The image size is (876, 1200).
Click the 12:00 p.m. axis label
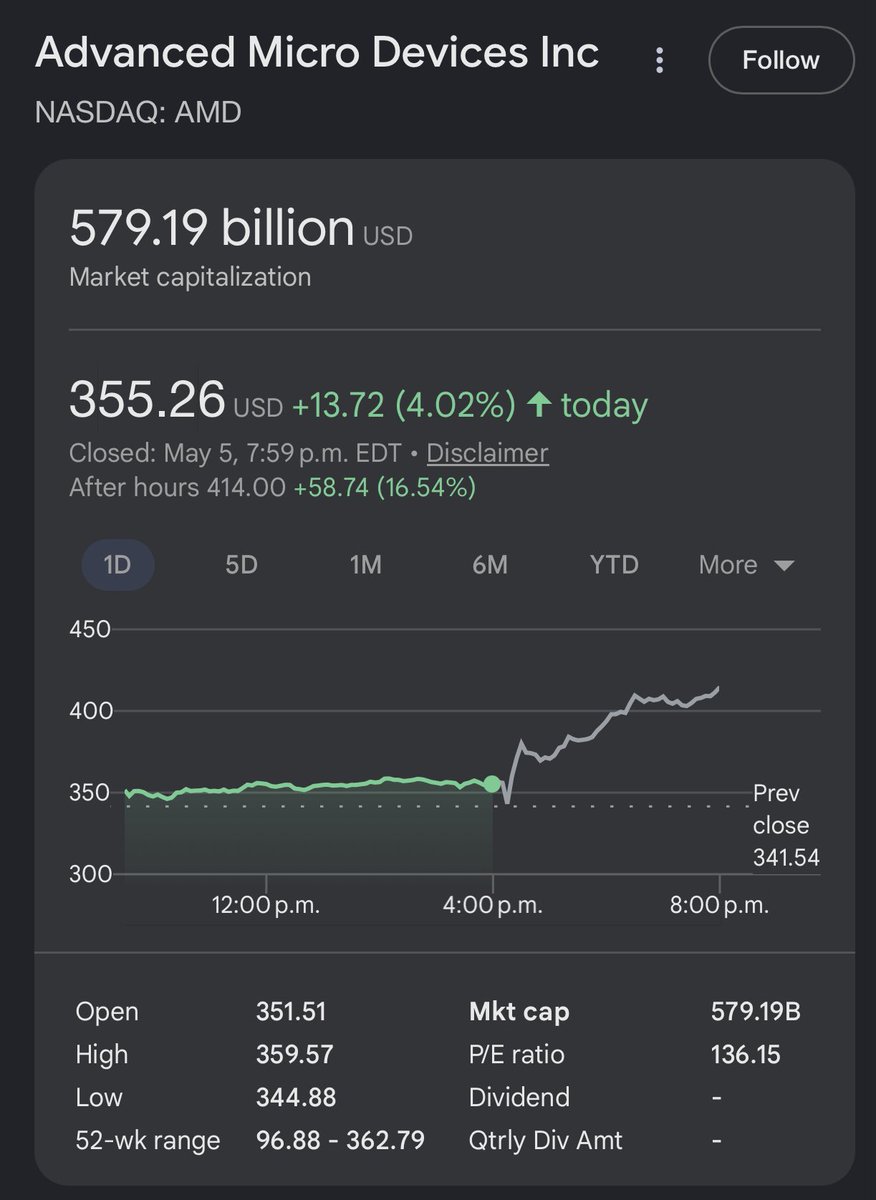coord(266,906)
